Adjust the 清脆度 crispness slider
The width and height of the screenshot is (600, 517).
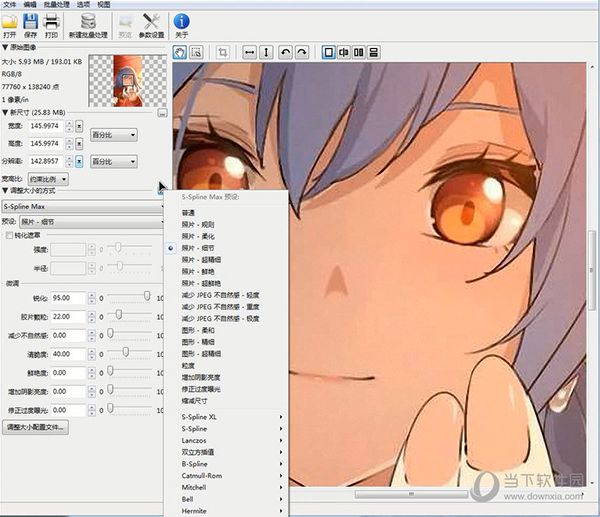pos(126,352)
